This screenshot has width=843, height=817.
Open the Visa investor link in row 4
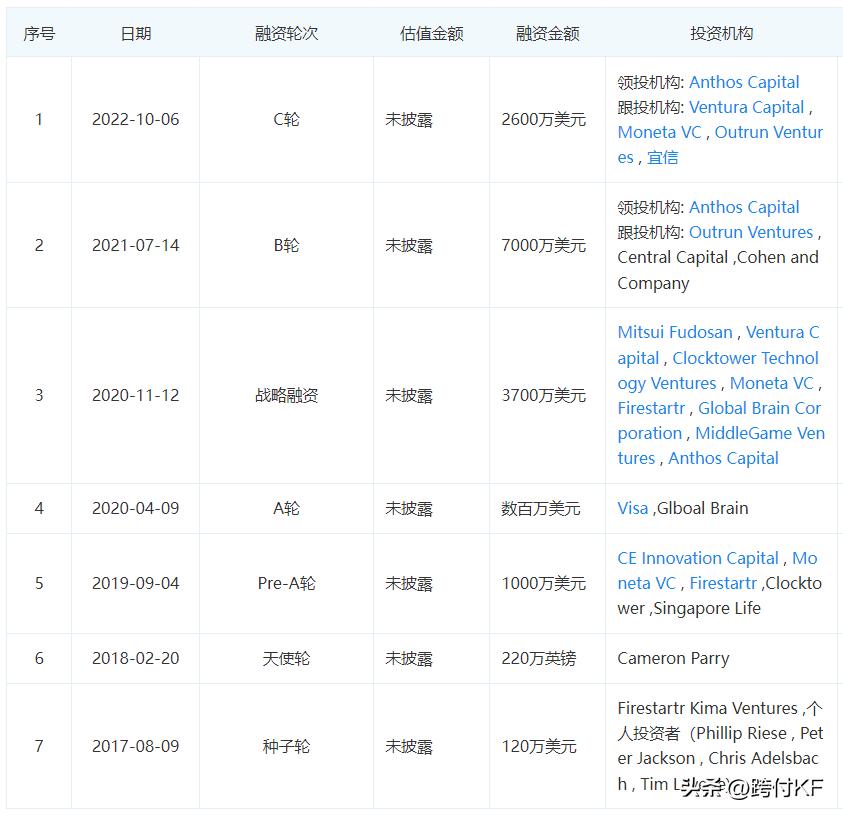coord(632,508)
